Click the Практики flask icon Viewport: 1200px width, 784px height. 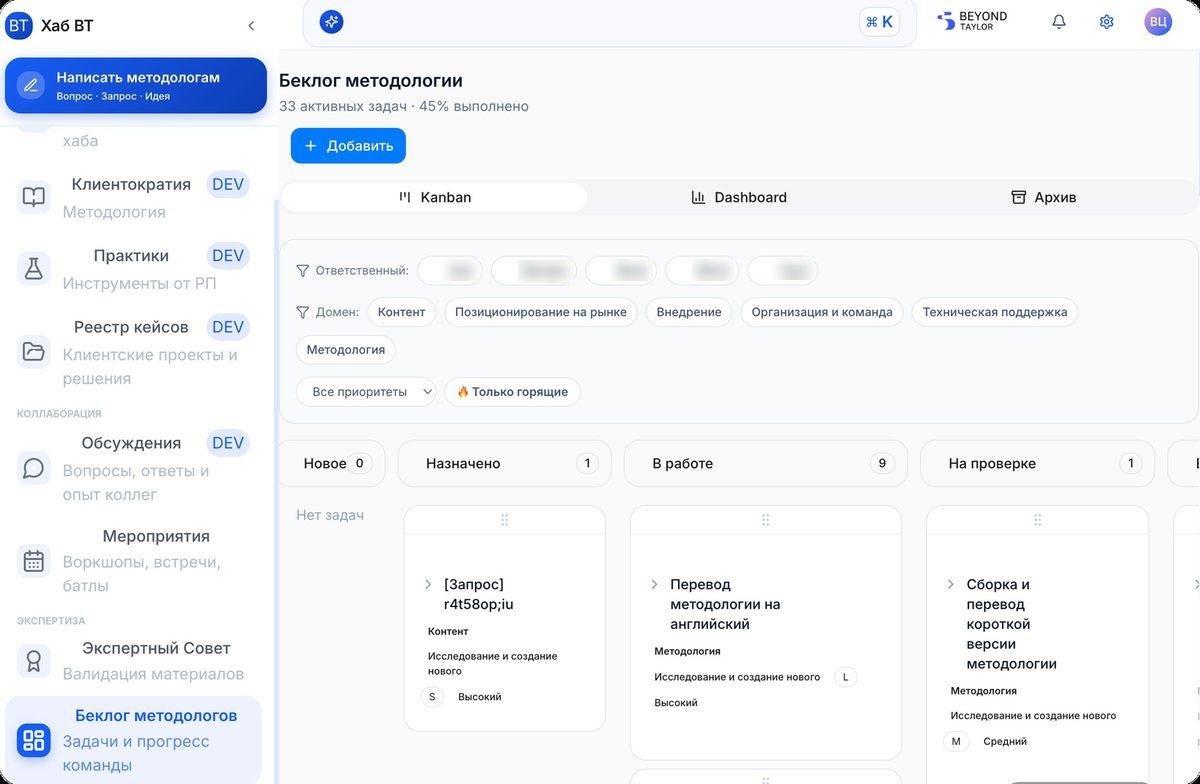click(34, 269)
